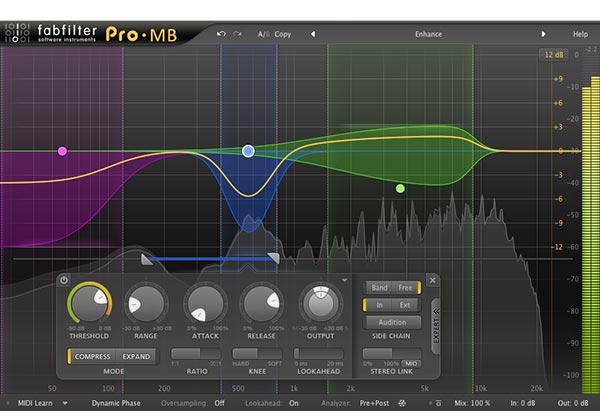
Task: Toggle the A/B state button
Action: (x=263, y=34)
